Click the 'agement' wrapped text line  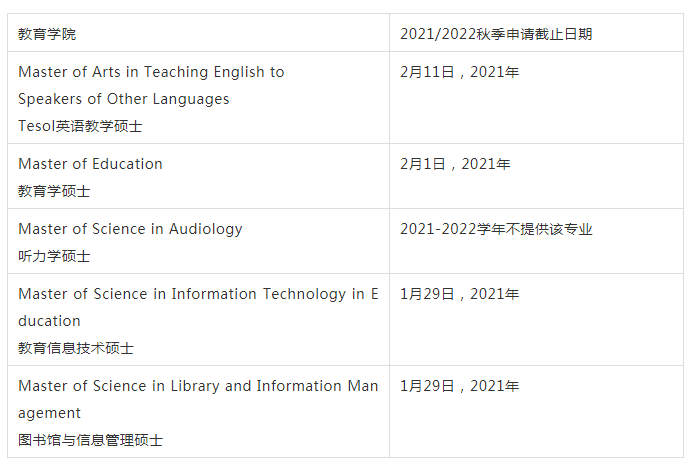49,414
